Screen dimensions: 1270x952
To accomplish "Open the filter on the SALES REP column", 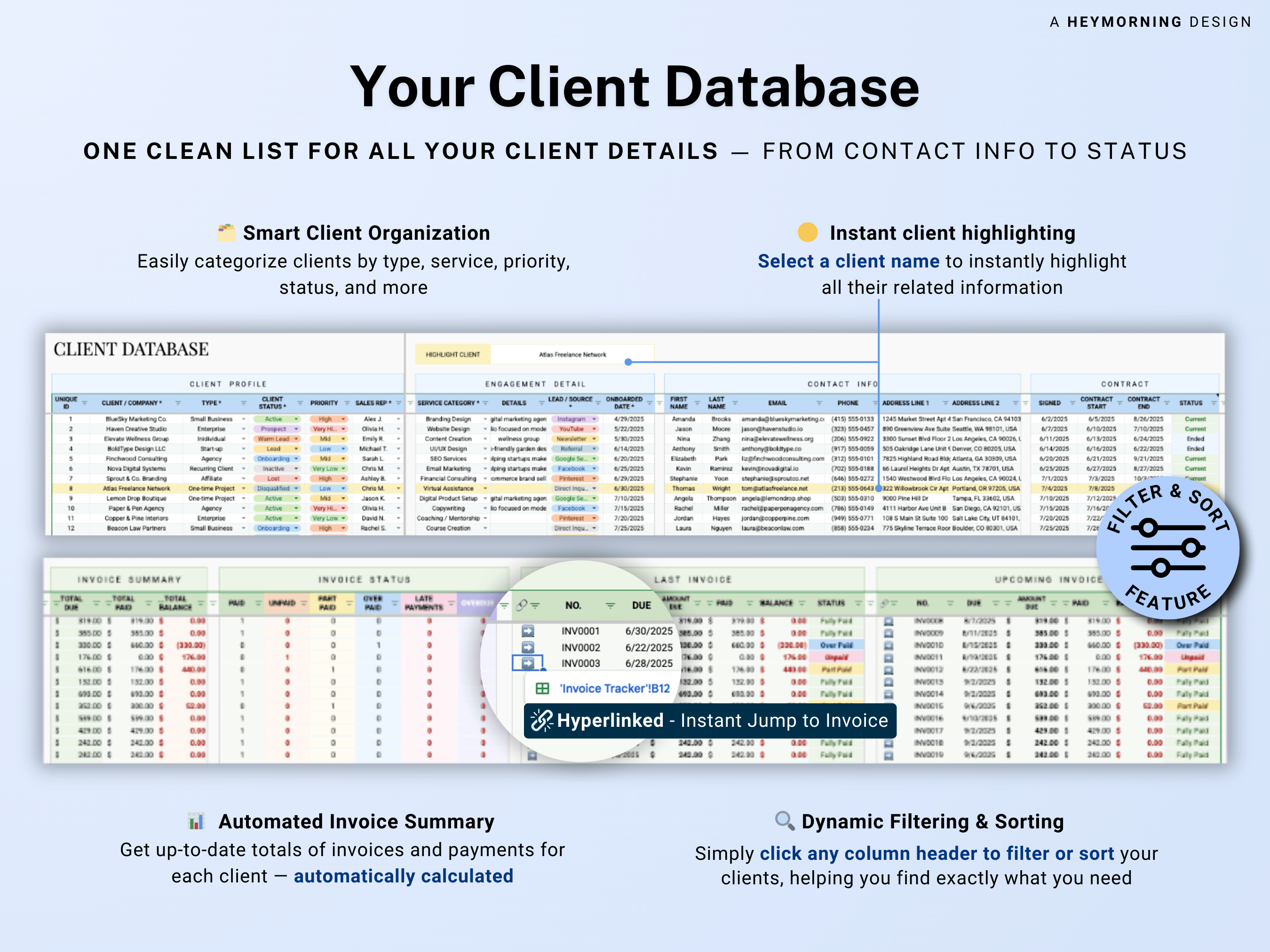I will coord(399,403).
